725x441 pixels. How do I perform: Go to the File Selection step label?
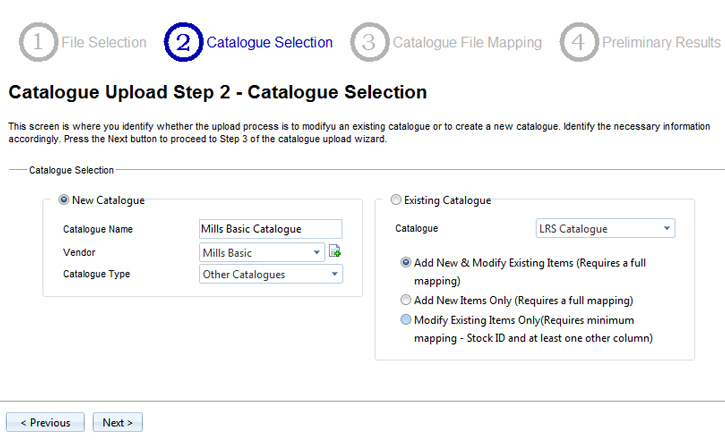click(x=104, y=43)
